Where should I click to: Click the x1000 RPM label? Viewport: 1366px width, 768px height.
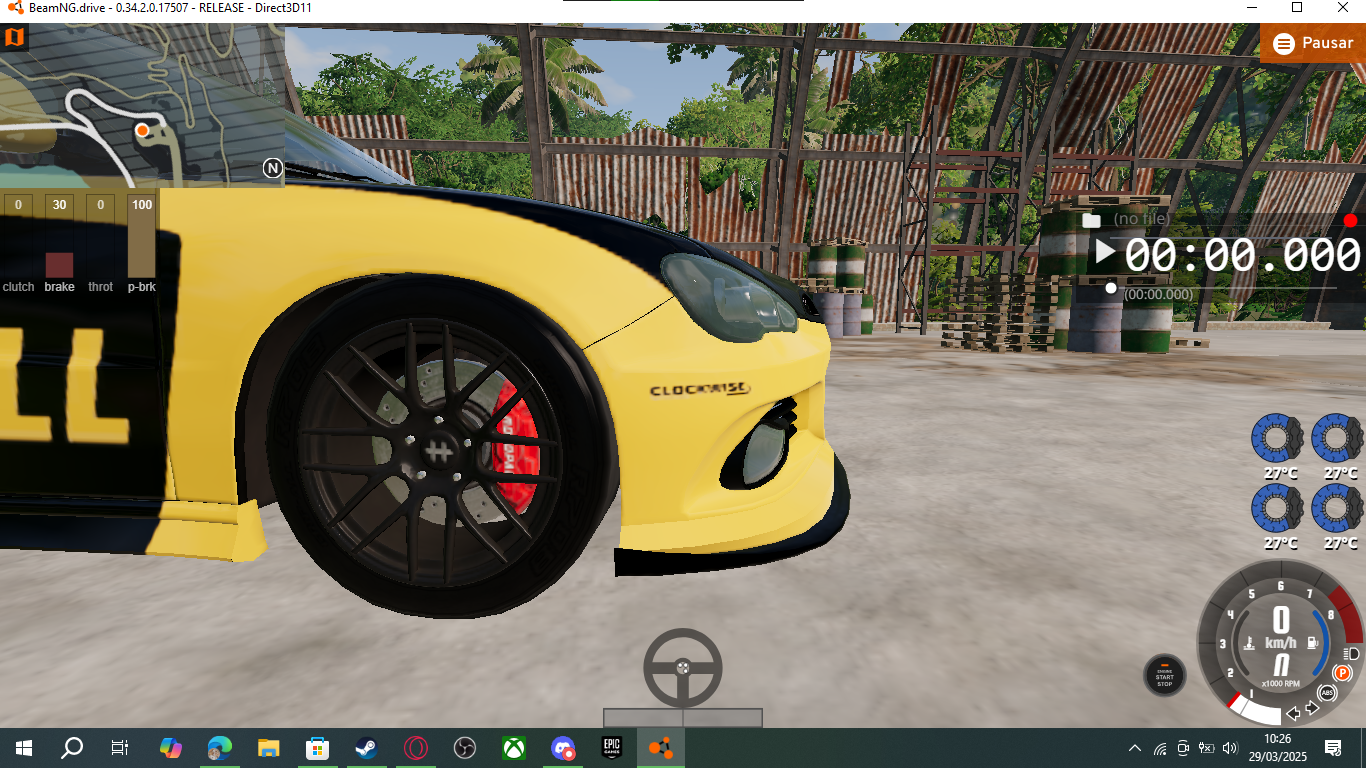[1281, 684]
